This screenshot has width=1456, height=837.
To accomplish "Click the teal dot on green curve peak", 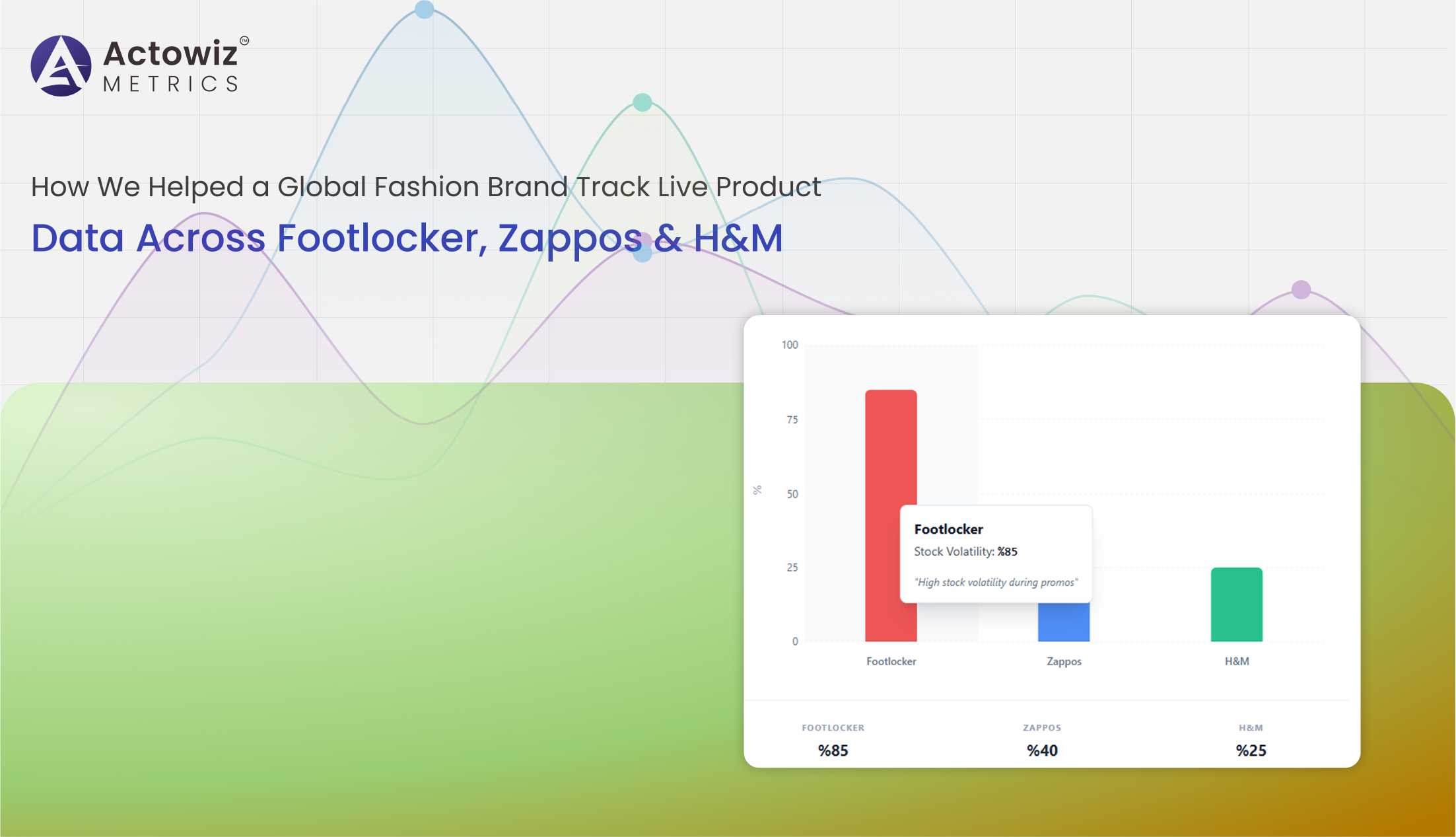I will 642,102.
